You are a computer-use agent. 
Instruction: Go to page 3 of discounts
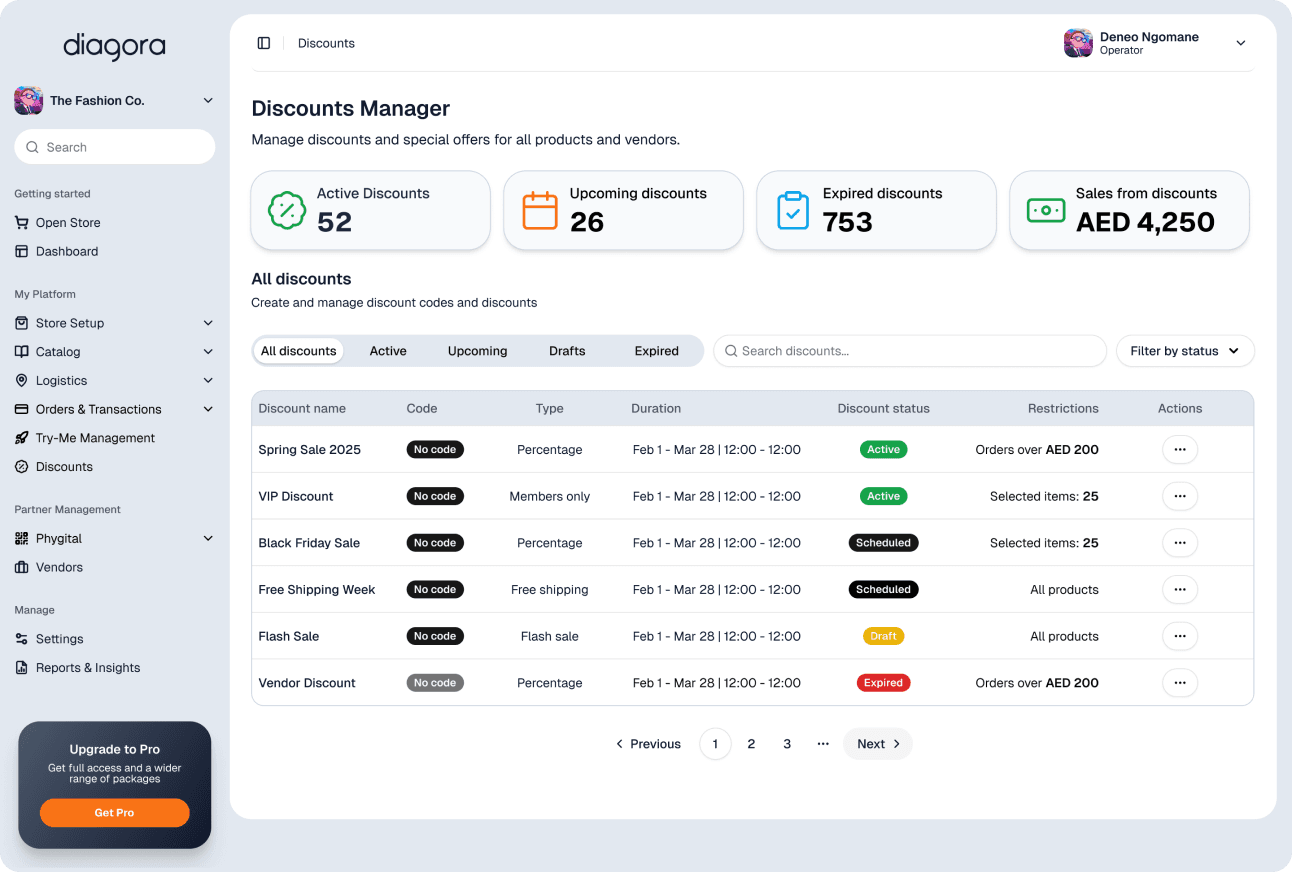tap(787, 743)
